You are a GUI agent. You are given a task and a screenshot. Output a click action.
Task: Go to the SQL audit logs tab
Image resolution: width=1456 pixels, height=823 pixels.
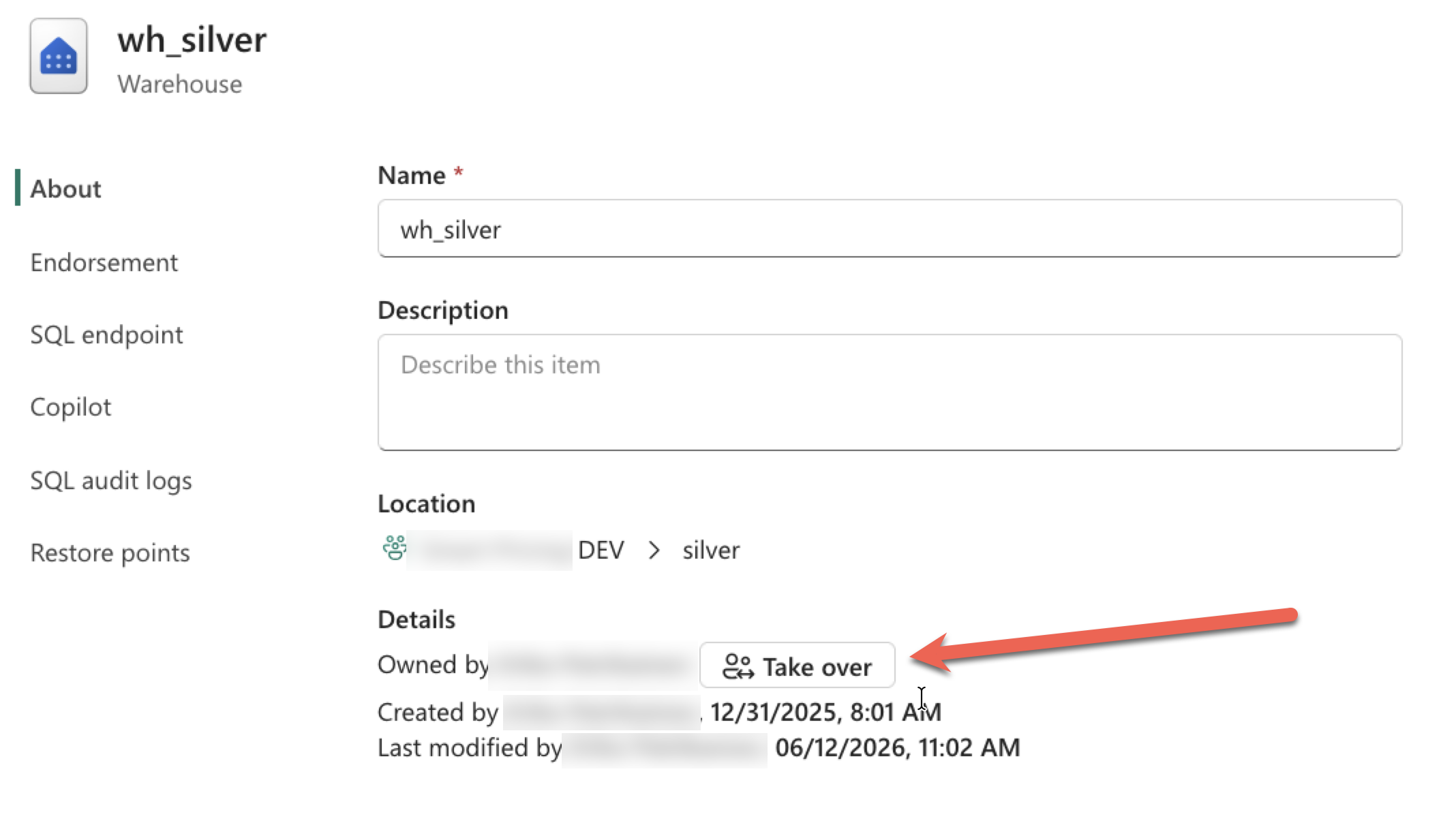(x=111, y=480)
